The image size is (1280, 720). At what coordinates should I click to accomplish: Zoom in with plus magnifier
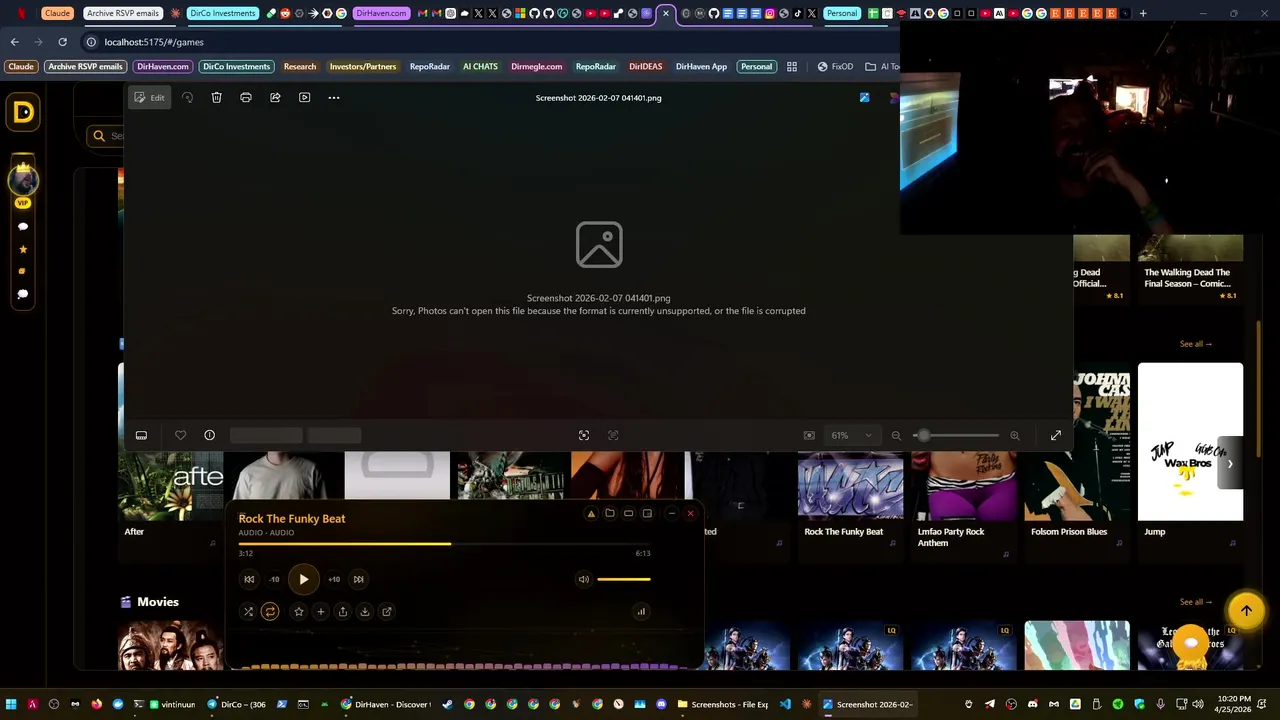[x=1015, y=435]
